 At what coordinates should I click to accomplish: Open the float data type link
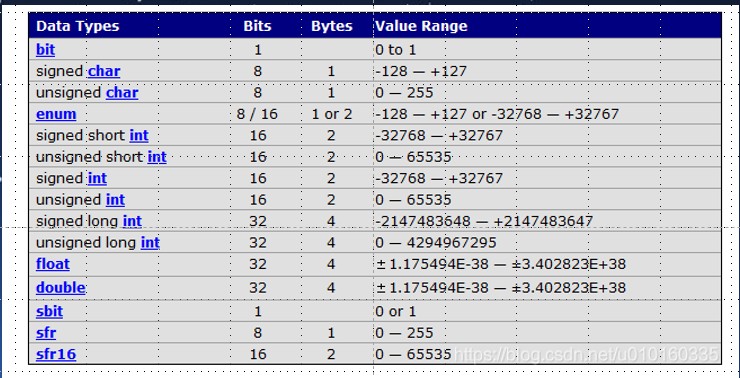click(53, 264)
